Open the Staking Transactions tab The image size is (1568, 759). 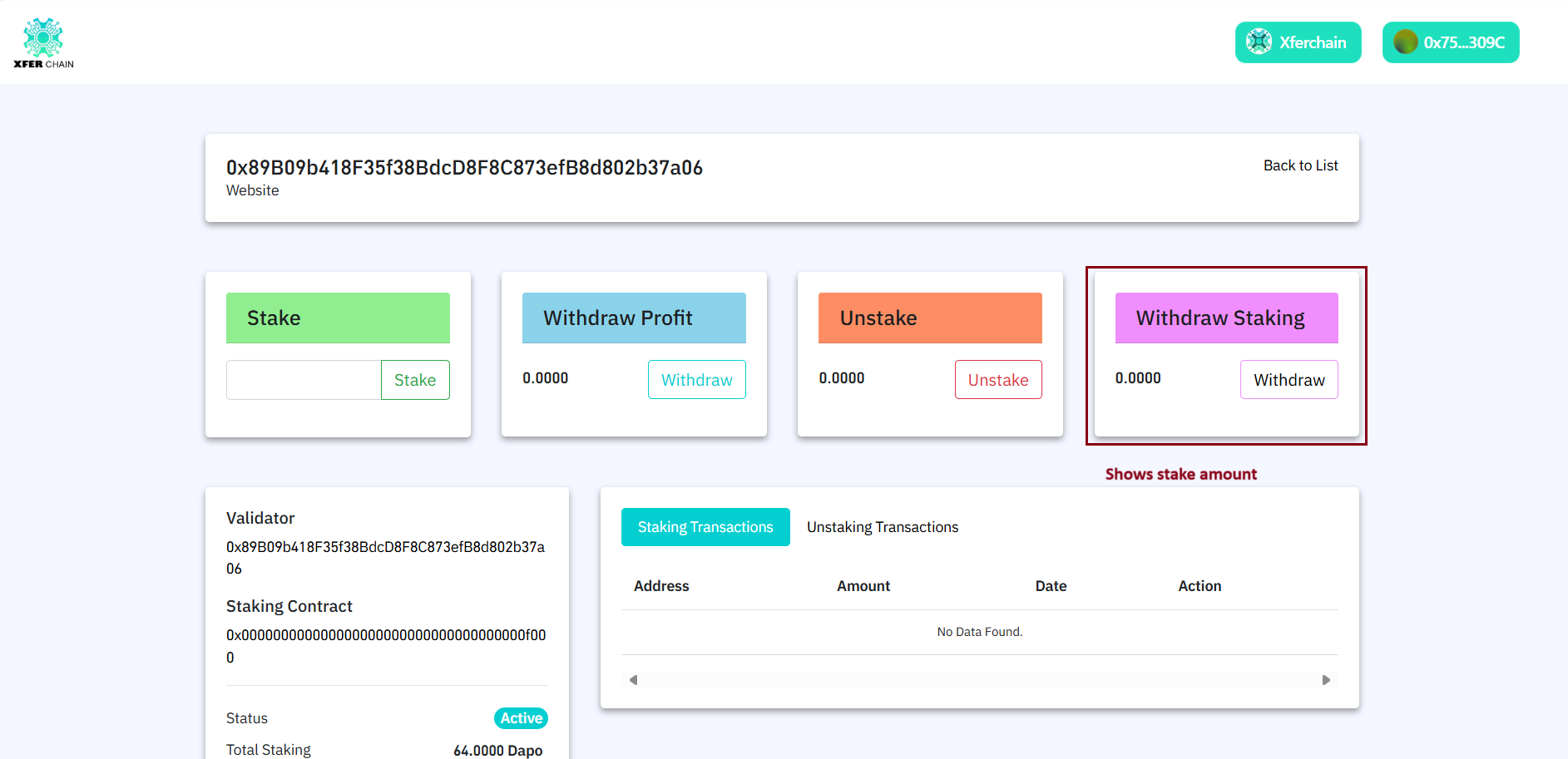[705, 526]
